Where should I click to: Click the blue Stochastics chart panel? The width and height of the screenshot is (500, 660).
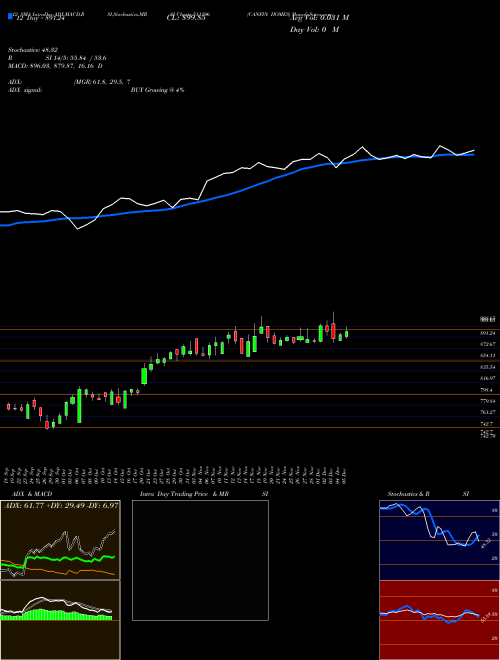[x=439, y=540]
